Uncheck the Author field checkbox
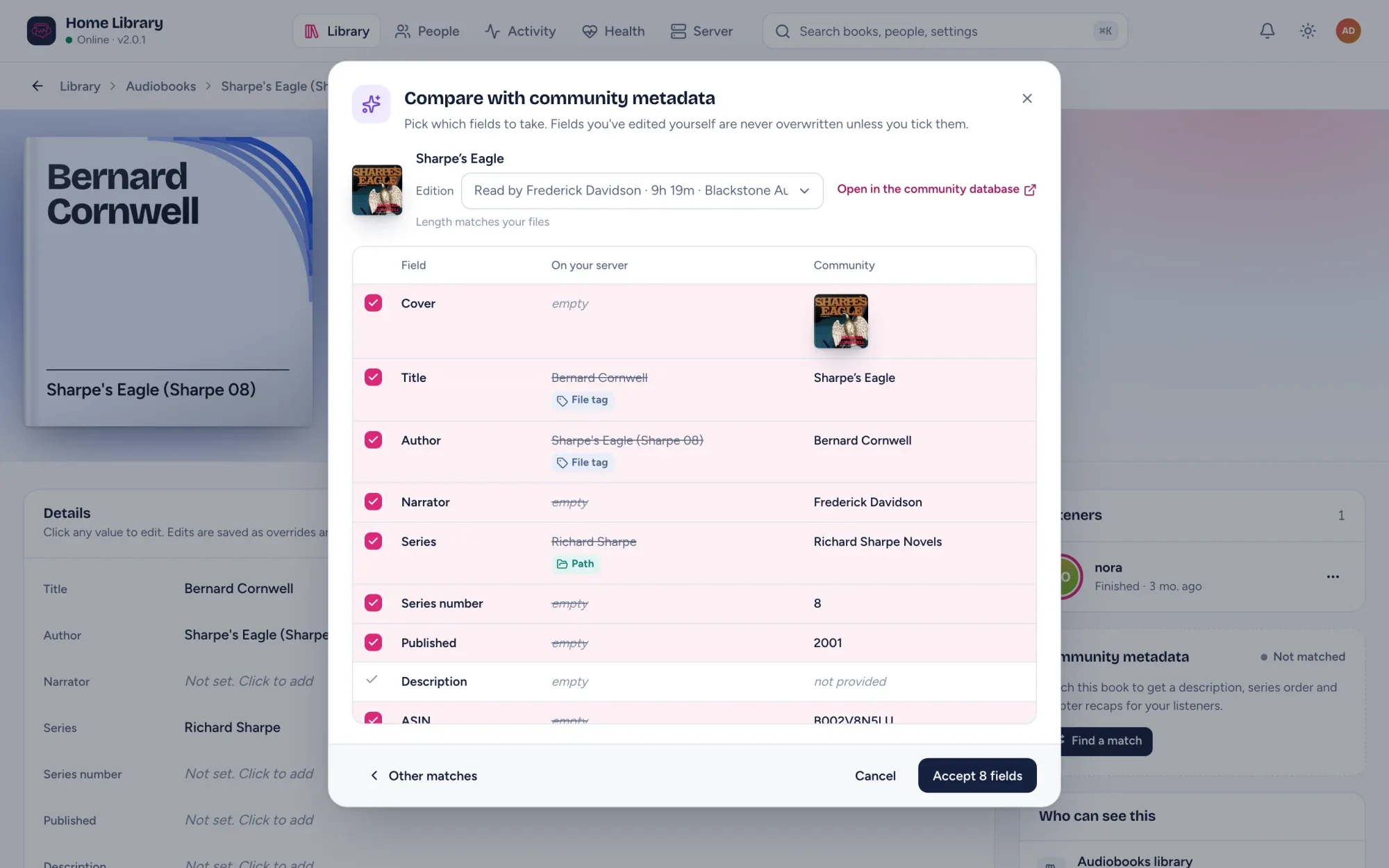The height and width of the screenshot is (868, 1389). [373, 440]
